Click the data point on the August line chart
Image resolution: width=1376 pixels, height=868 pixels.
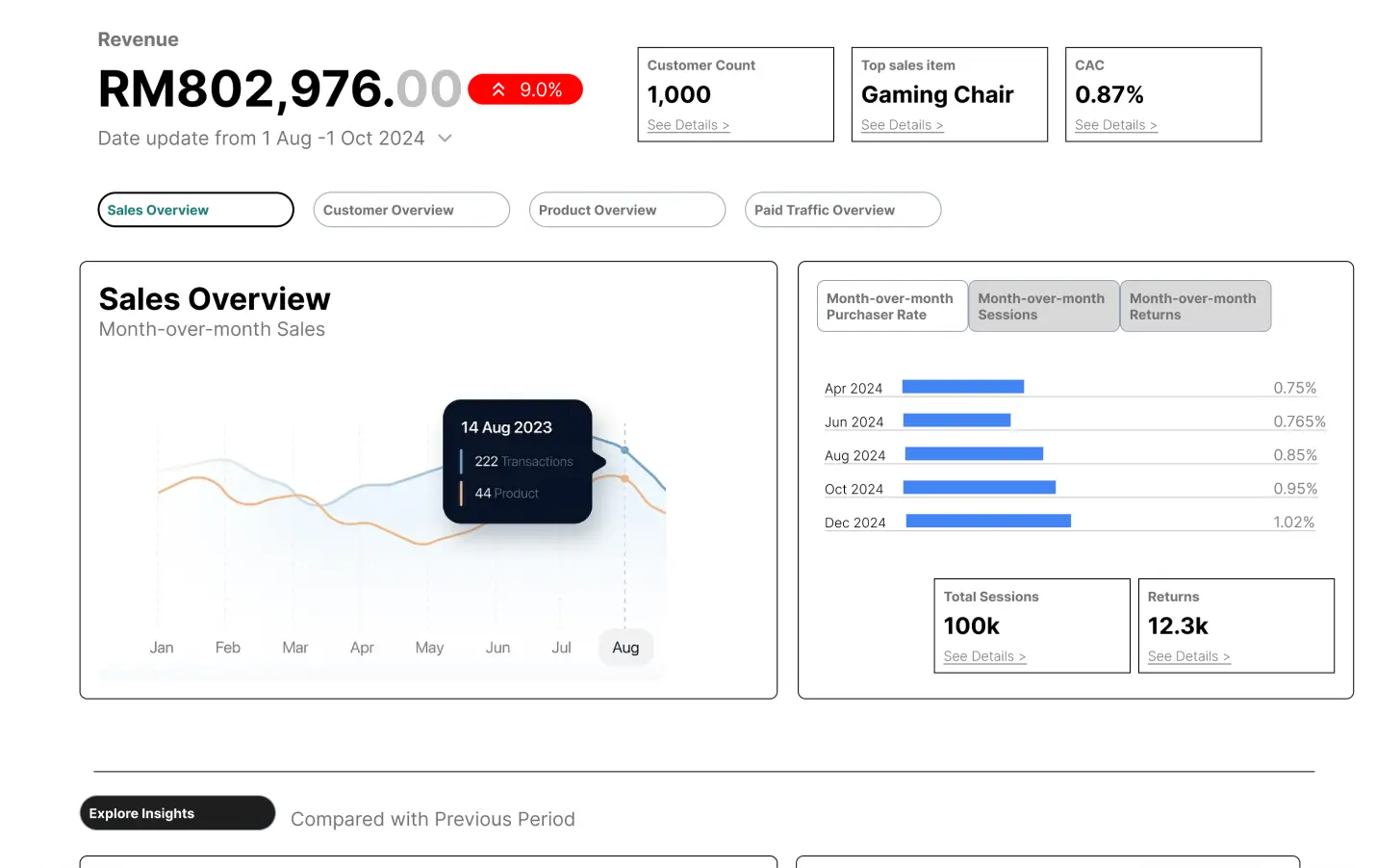[x=625, y=448]
